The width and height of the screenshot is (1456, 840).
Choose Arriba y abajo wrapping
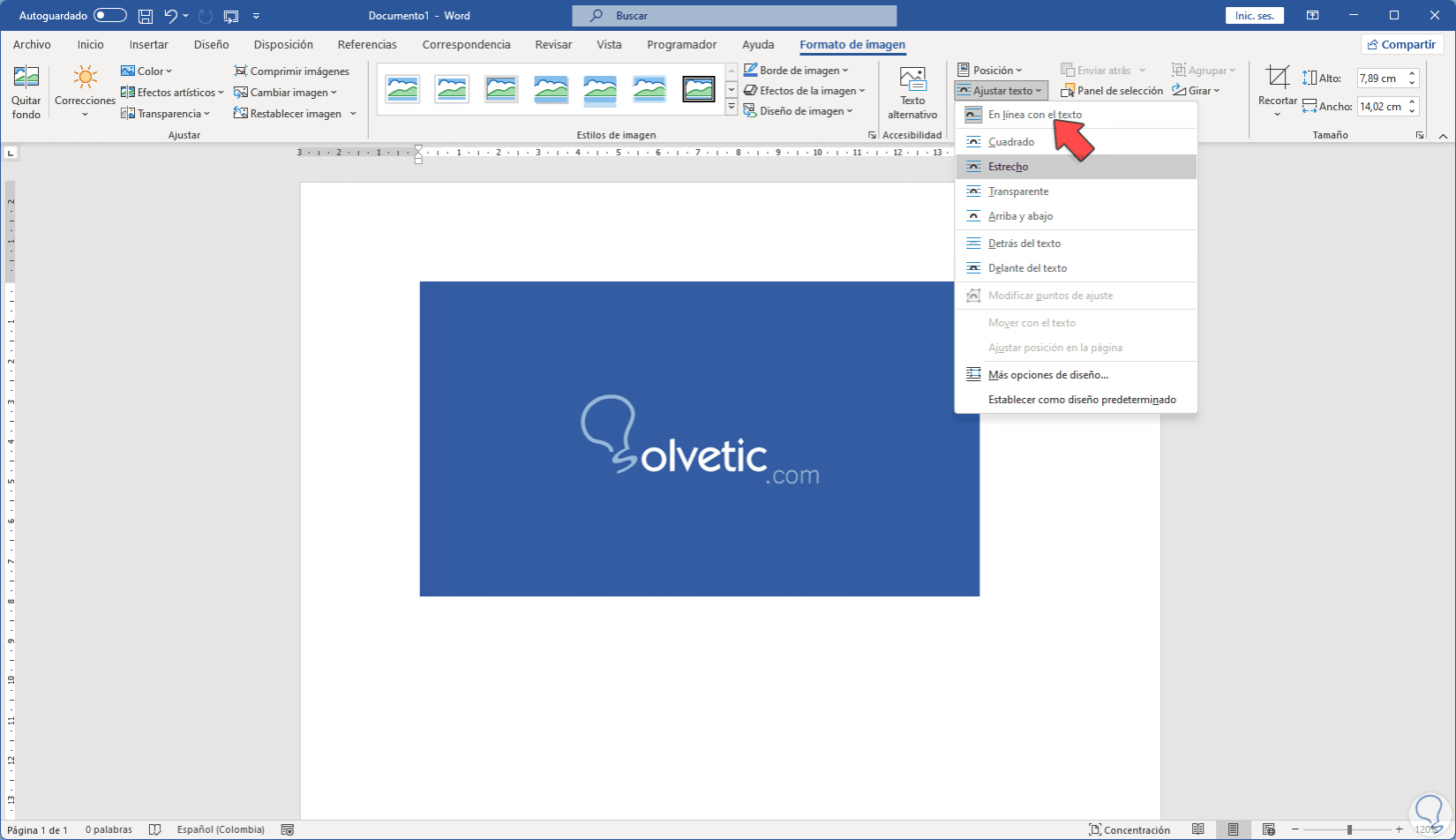point(1076,216)
